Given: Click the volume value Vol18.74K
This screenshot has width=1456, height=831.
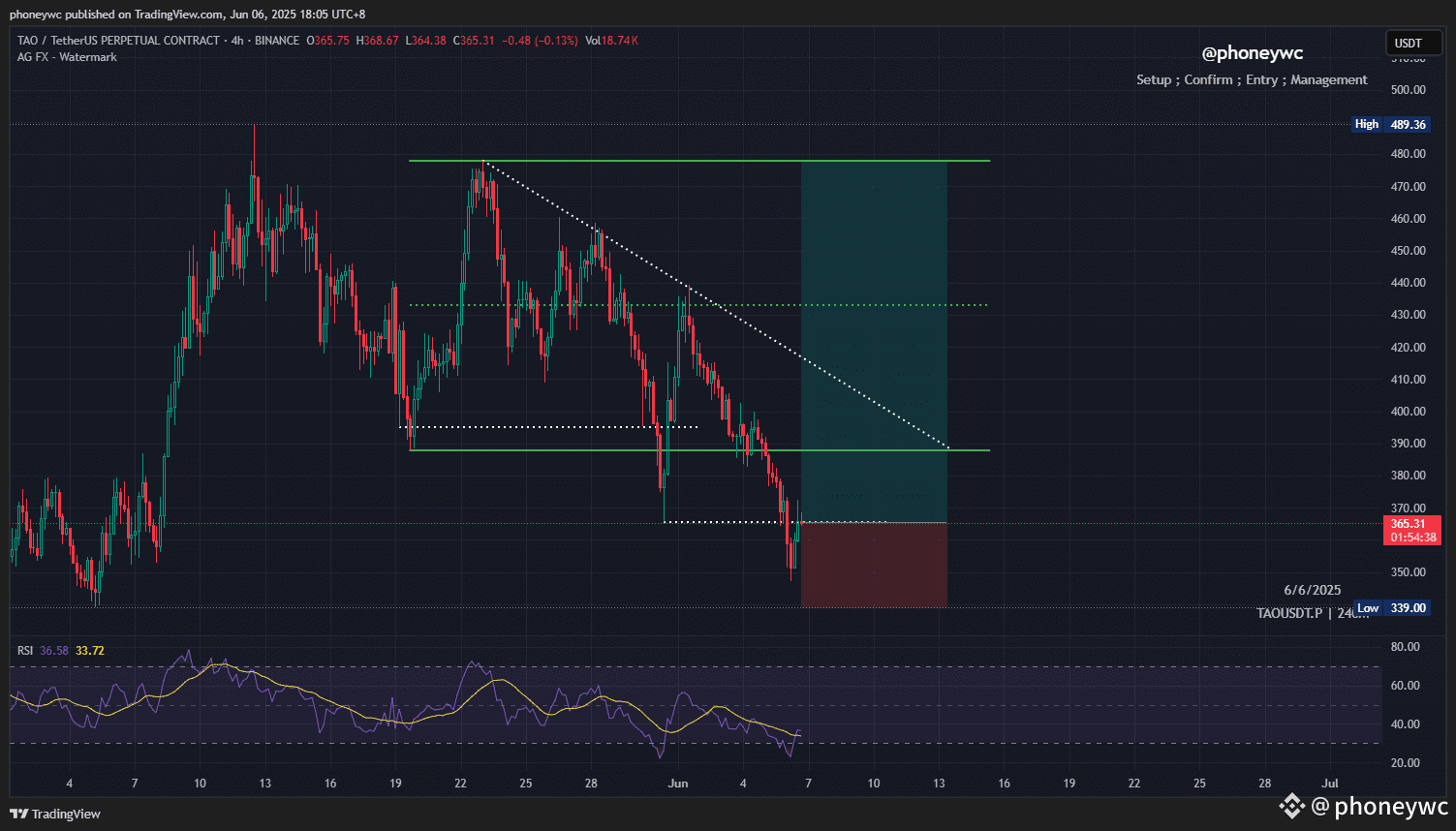Looking at the screenshot, I should point(612,41).
